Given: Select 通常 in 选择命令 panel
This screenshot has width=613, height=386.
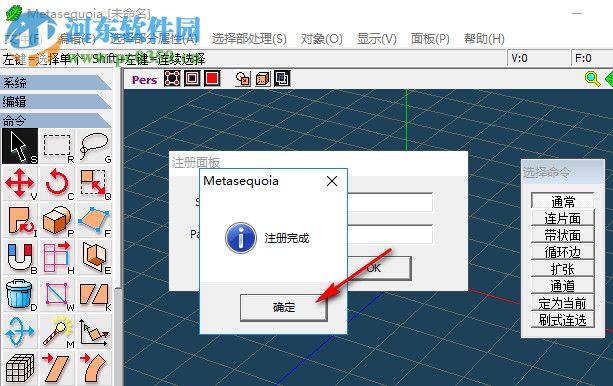Looking at the screenshot, I should (x=563, y=201).
